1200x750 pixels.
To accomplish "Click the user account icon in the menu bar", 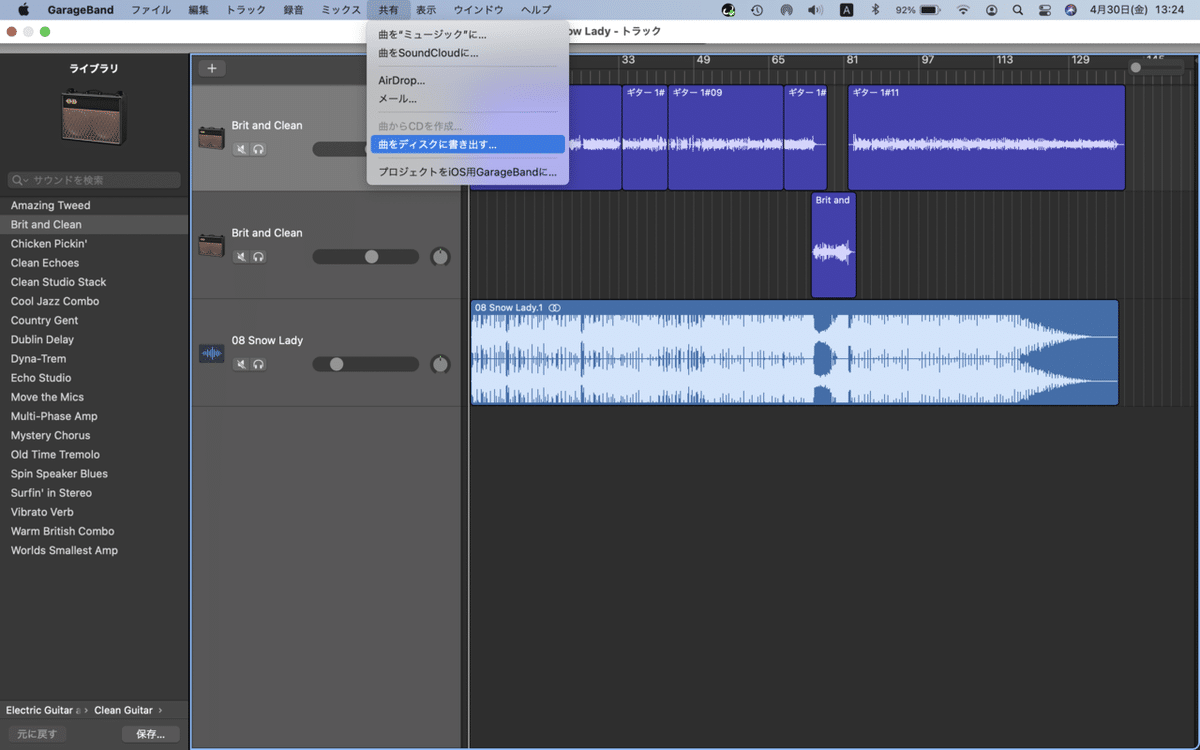I will (991, 10).
